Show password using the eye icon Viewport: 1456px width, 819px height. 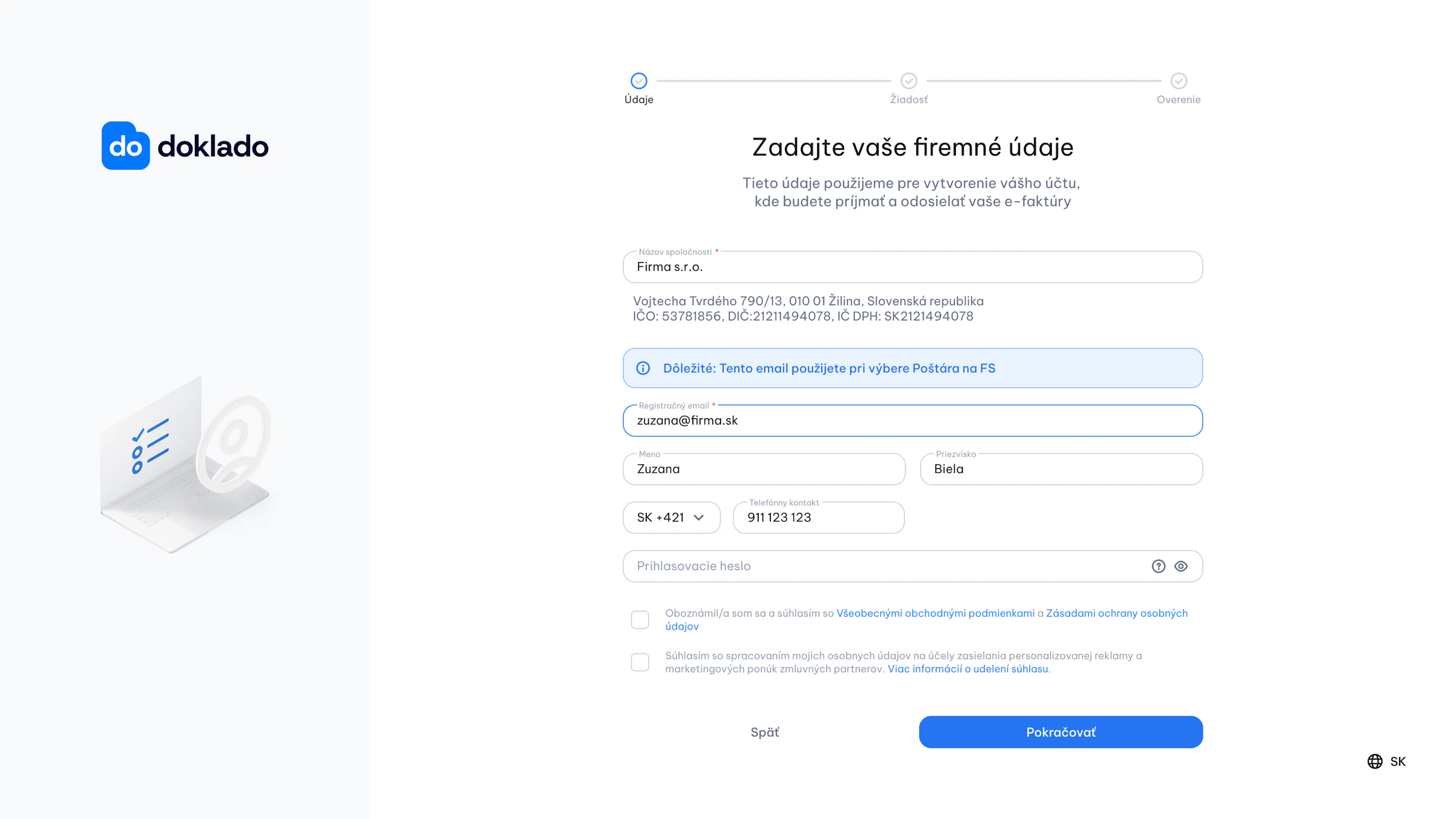(x=1181, y=566)
